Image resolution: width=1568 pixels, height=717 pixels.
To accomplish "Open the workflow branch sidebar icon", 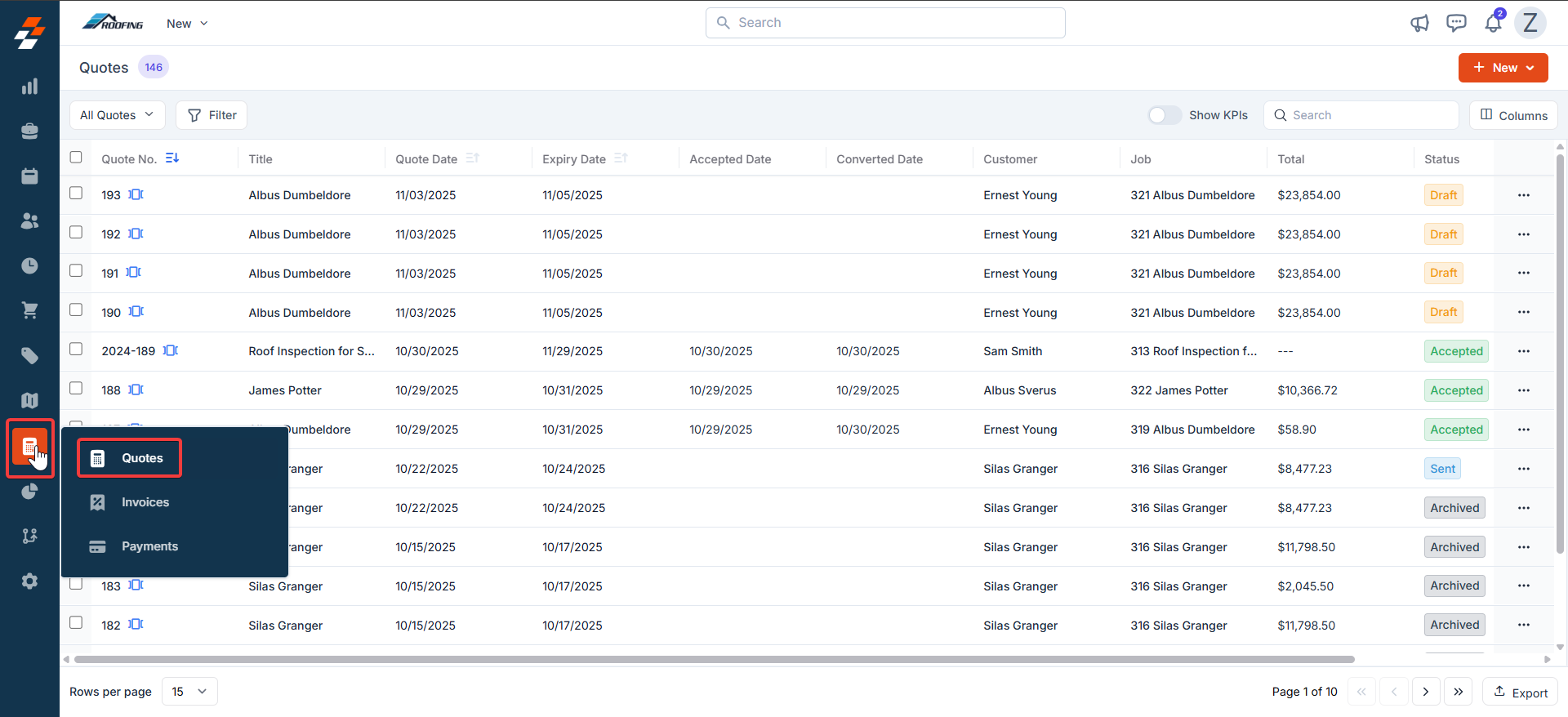I will click(x=29, y=536).
